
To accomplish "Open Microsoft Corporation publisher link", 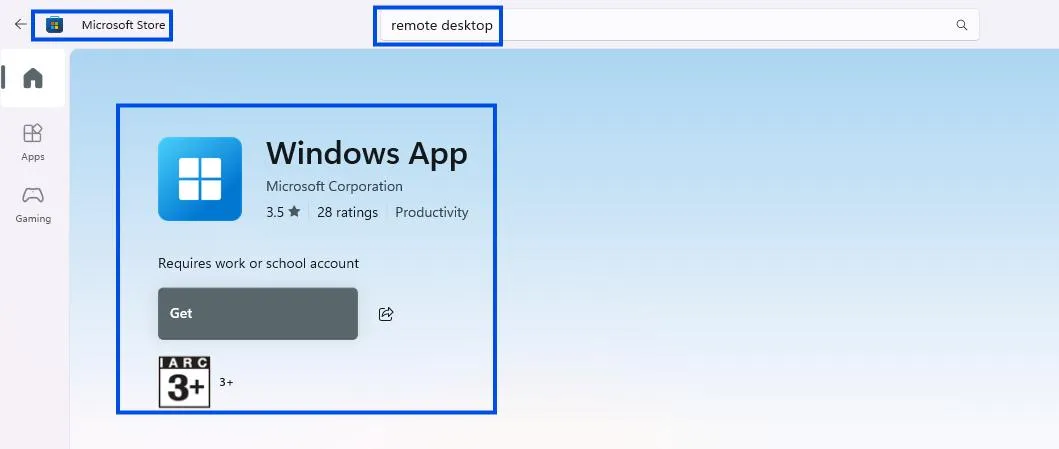I will (334, 186).
